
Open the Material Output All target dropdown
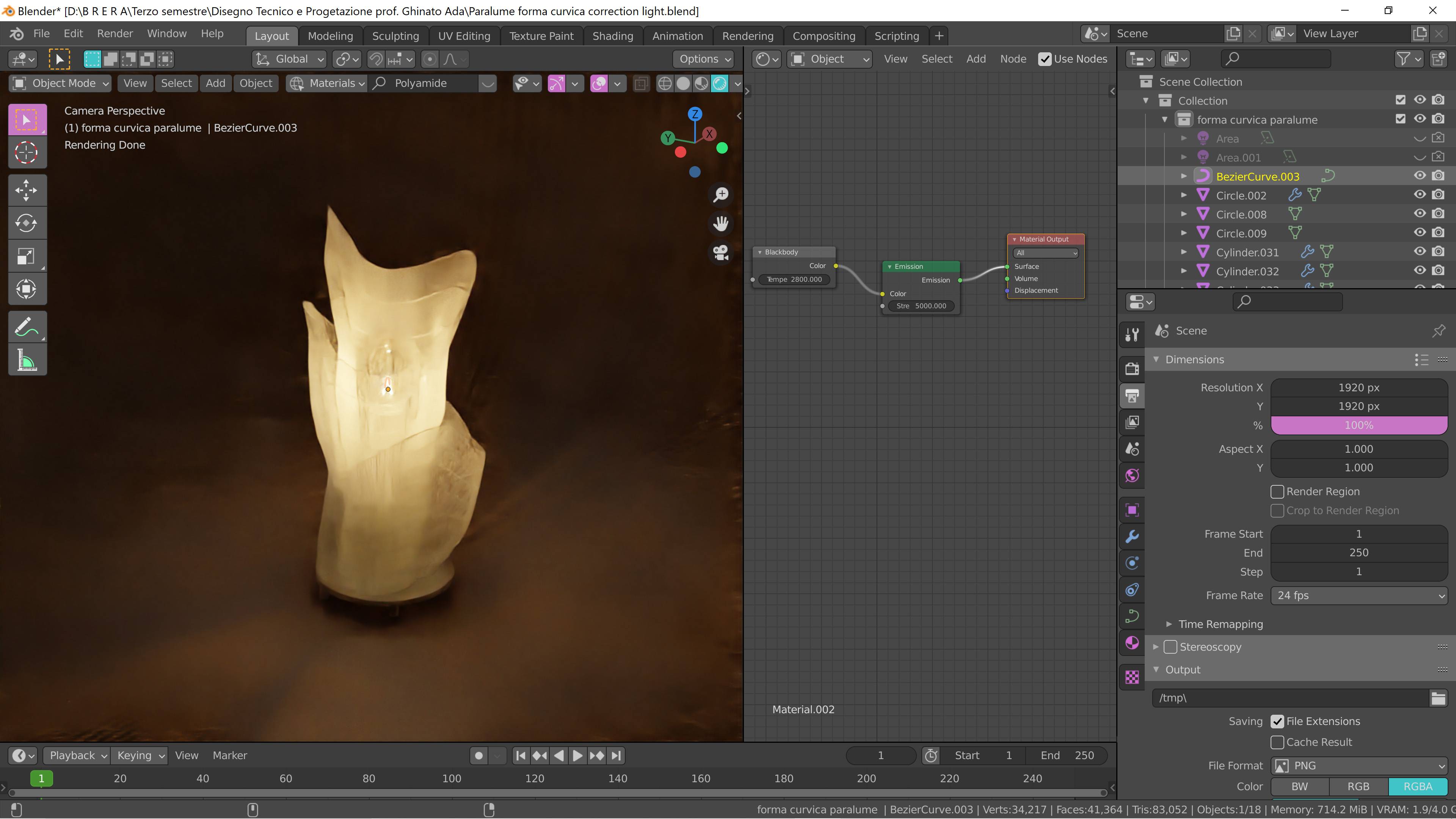click(x=1045, y=253)
